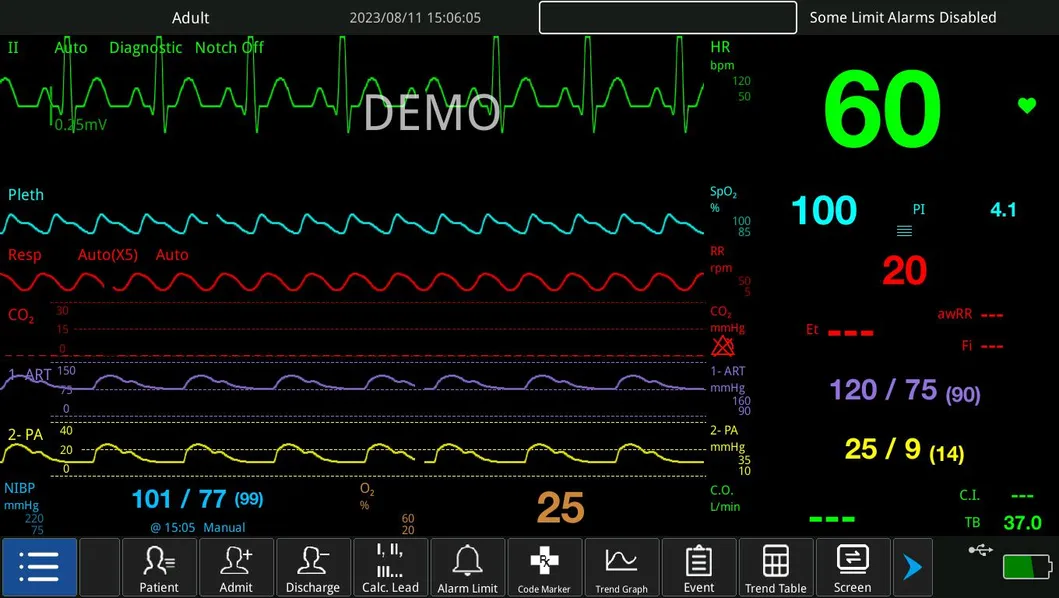Open the Code Marker tool
1059x598 pixels.
[544, 567]
